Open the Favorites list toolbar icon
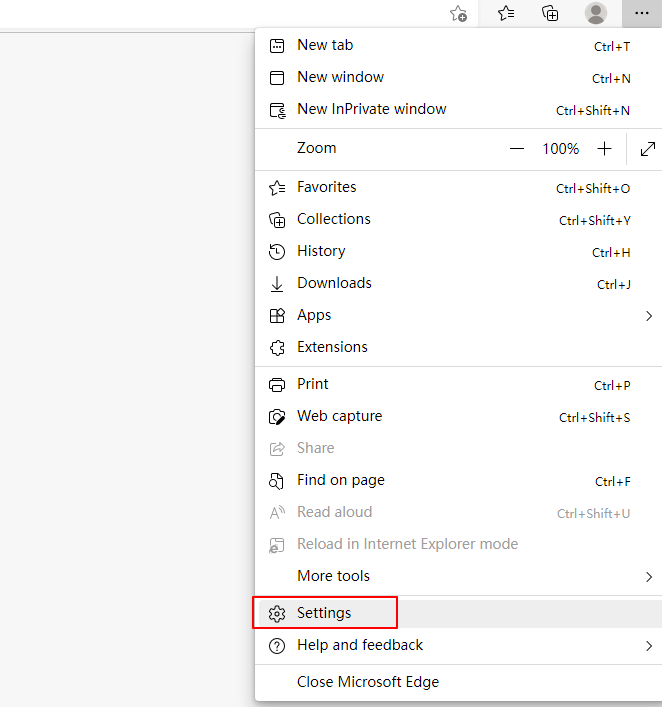662x707 pixels. (506, 13)
